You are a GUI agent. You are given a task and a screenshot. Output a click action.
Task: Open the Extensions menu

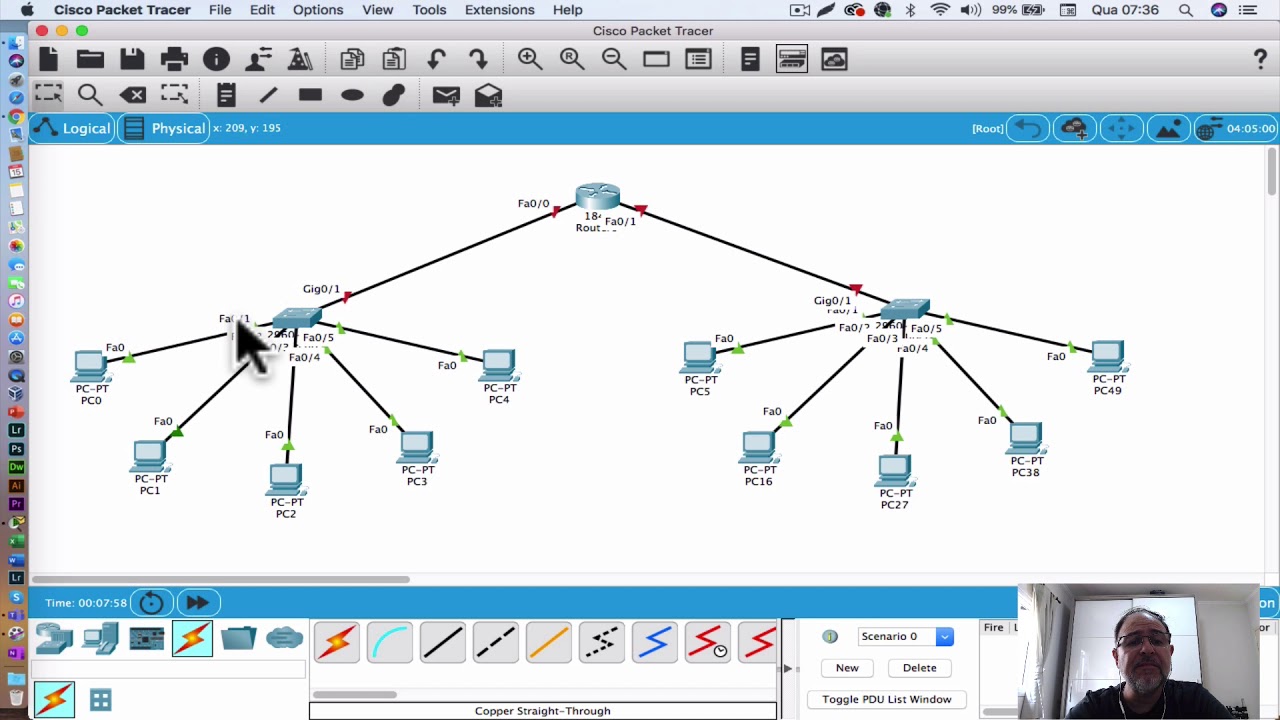click(499, 10)
